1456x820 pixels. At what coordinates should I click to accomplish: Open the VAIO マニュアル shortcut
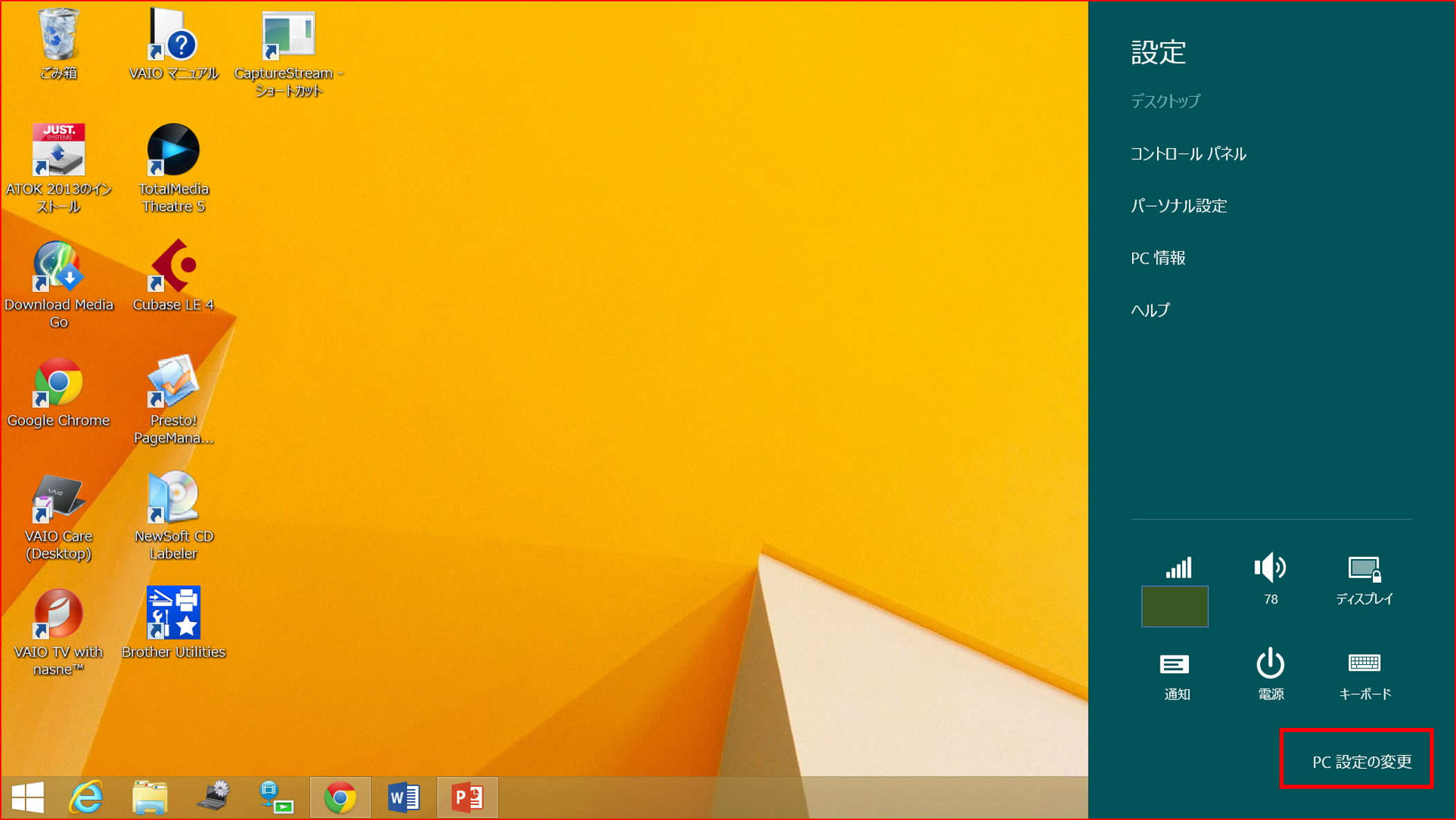(x=173, y=43)
